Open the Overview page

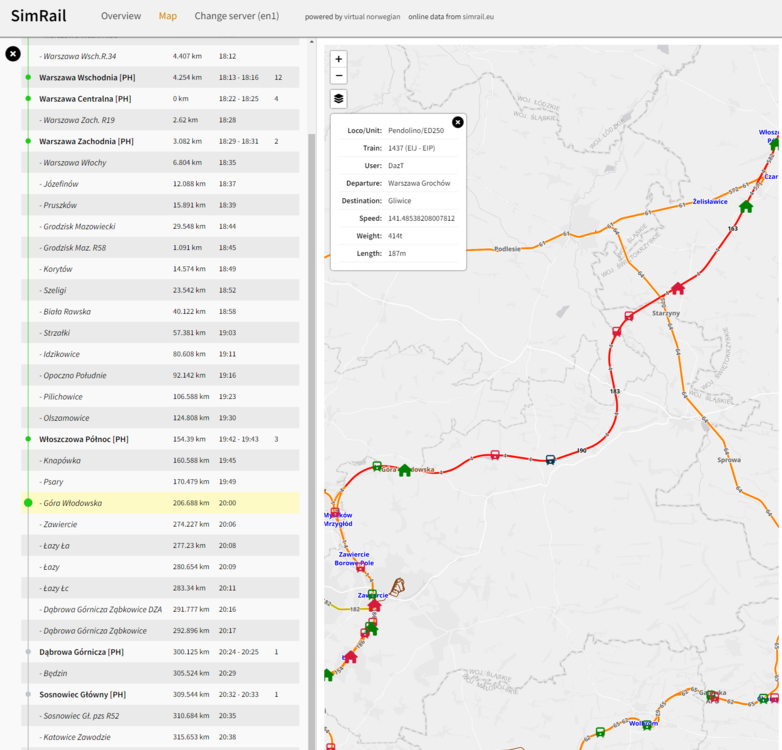point(121,17)
